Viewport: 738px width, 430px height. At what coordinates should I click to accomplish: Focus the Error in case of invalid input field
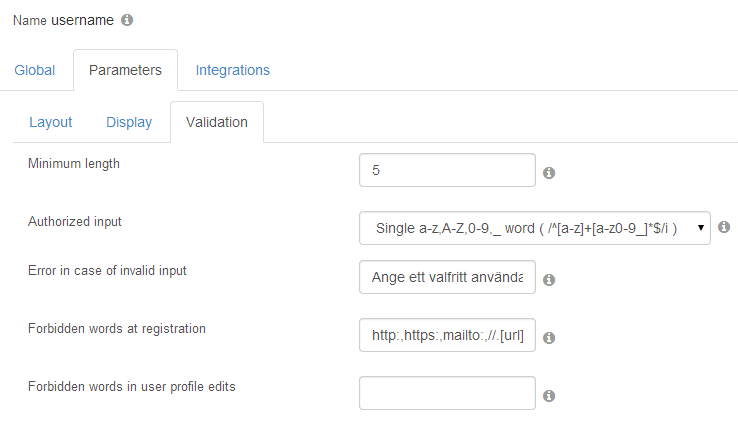tap(447, 277)
